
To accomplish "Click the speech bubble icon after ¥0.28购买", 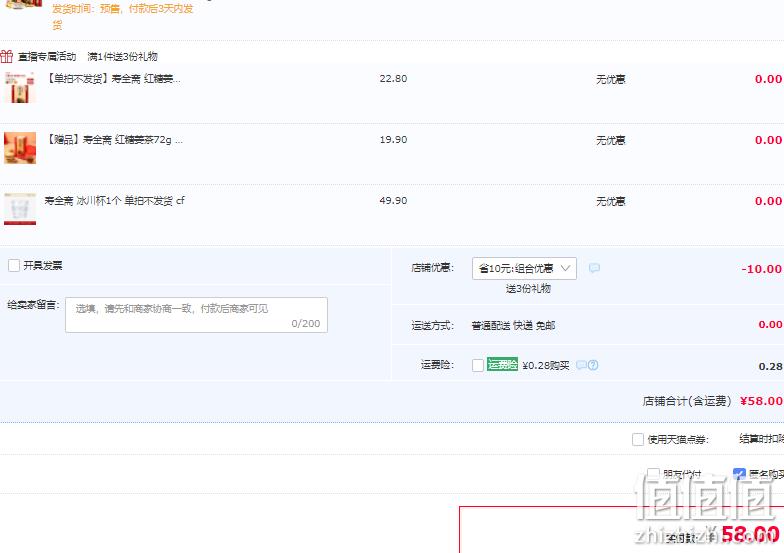I will pos(581,365).
